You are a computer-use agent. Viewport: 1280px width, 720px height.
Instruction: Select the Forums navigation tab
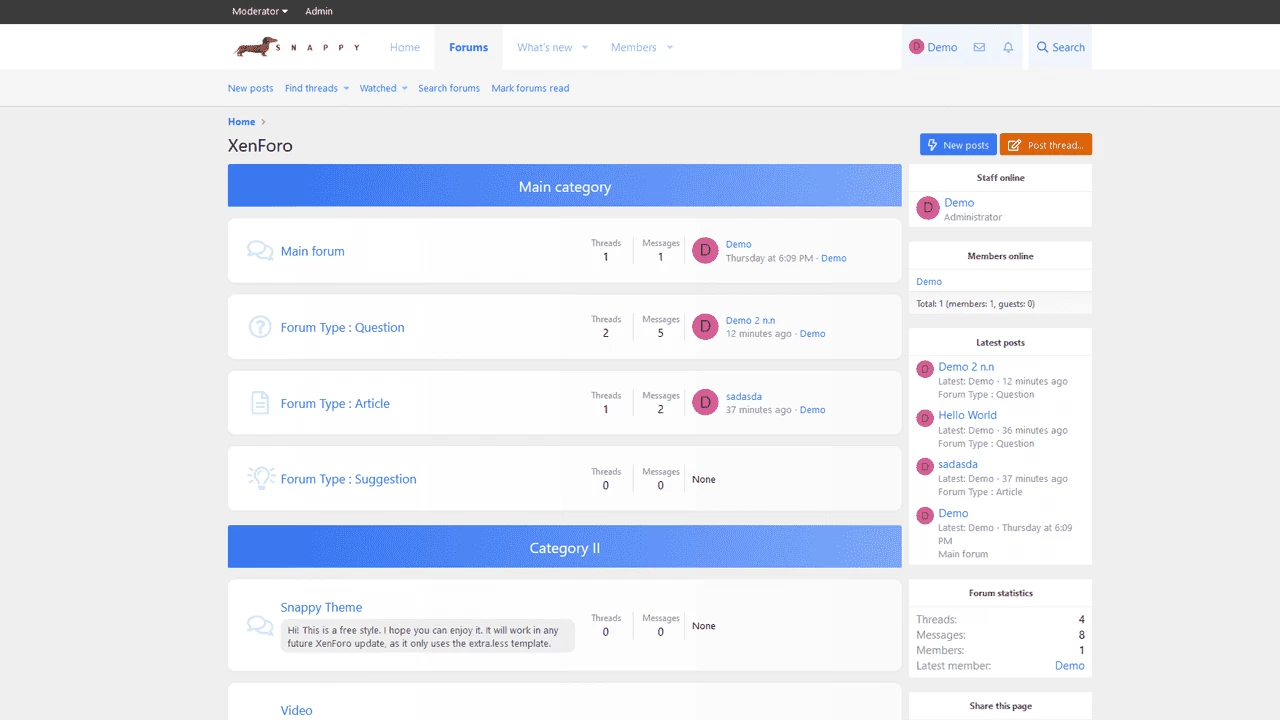pos(468,47)
